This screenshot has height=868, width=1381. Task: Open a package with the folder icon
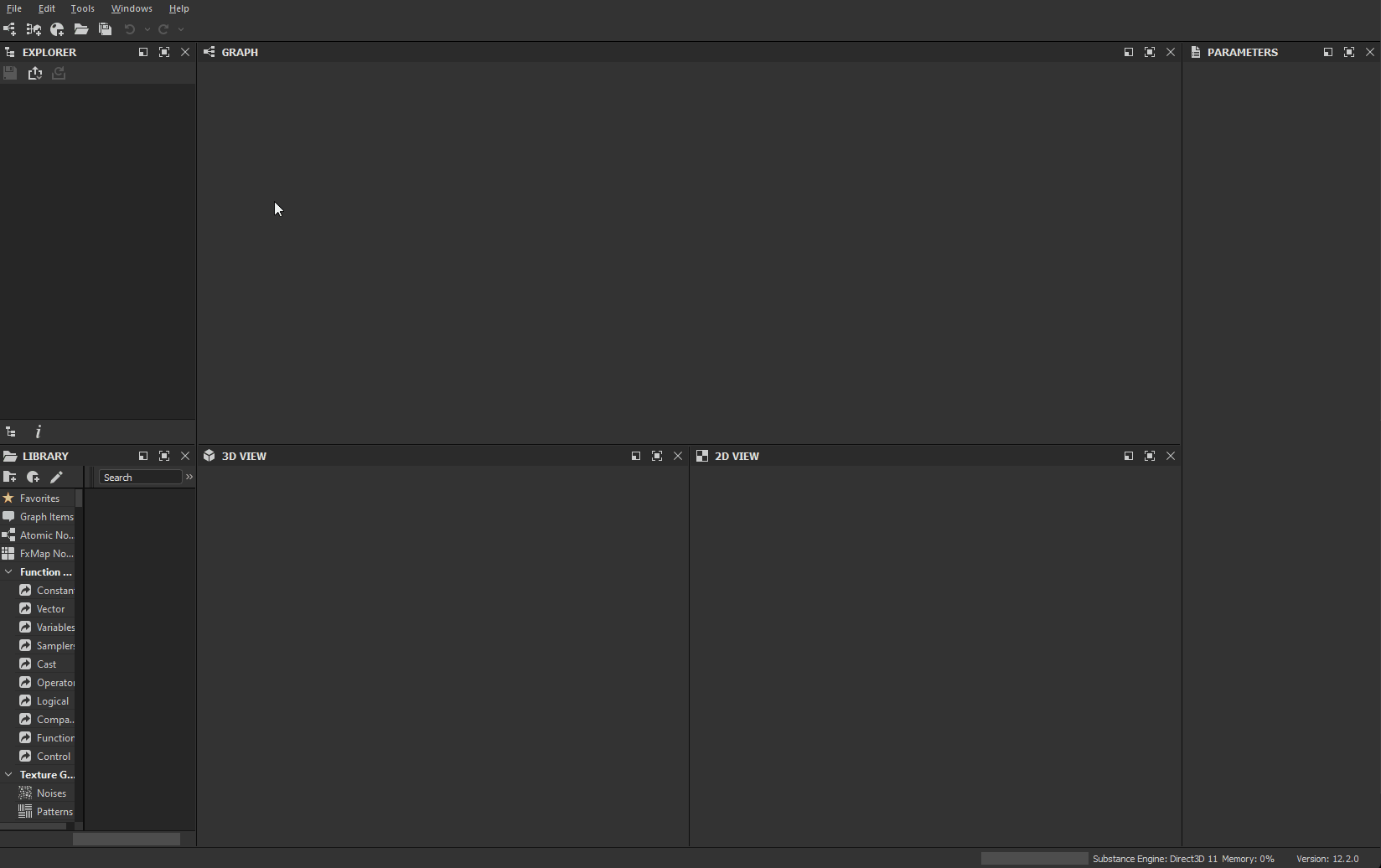[x=81, y=29]
